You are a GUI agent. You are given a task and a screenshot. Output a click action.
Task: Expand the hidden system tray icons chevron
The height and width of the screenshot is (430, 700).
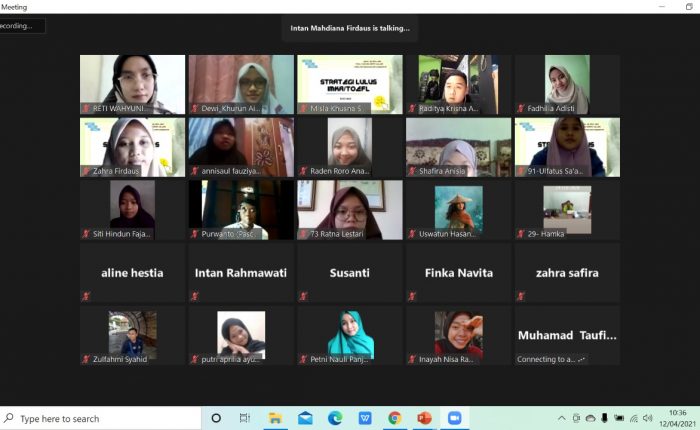tap(562, 418)
